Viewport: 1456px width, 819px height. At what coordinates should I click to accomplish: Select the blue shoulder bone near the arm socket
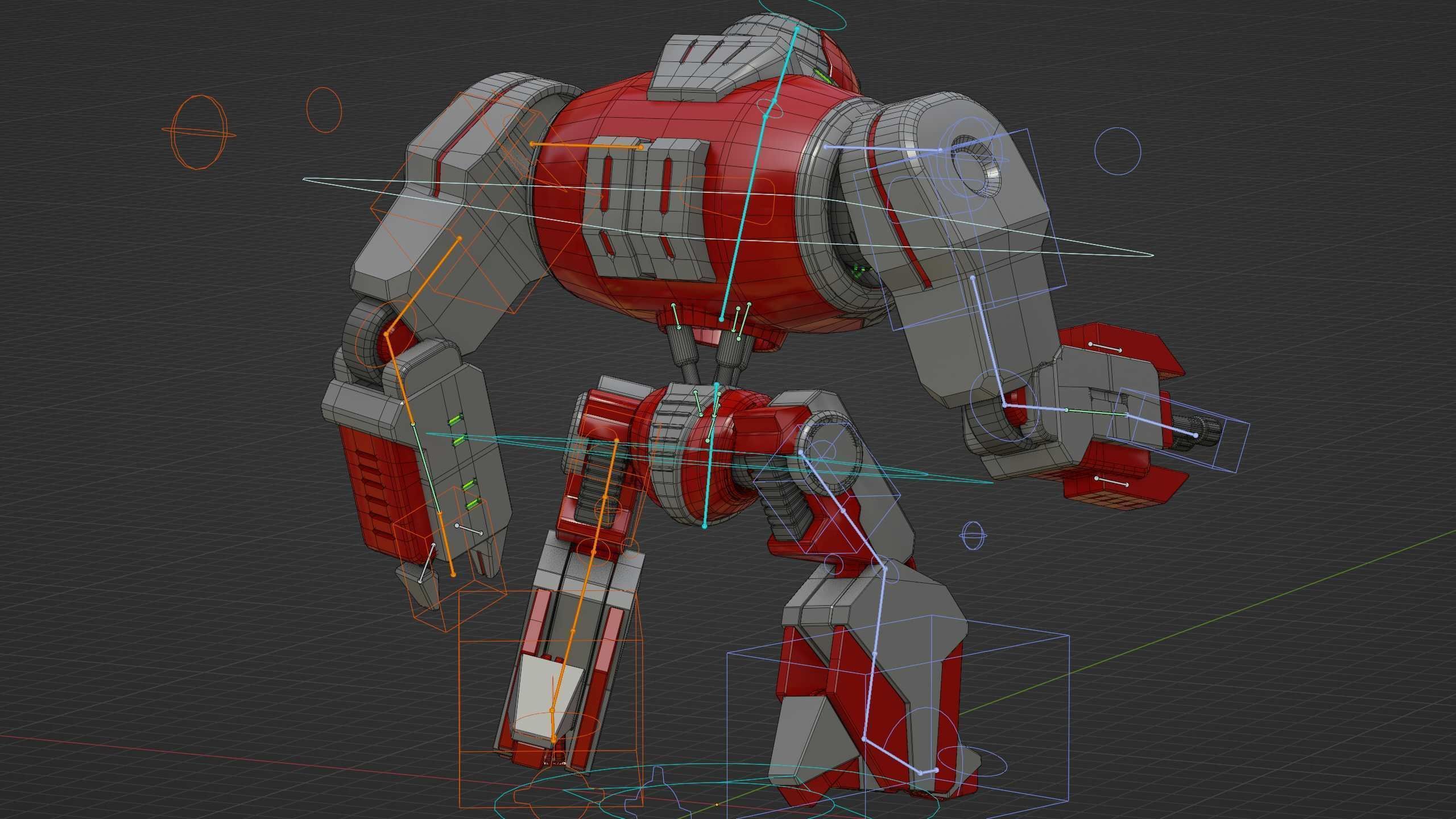click(883, 148)
